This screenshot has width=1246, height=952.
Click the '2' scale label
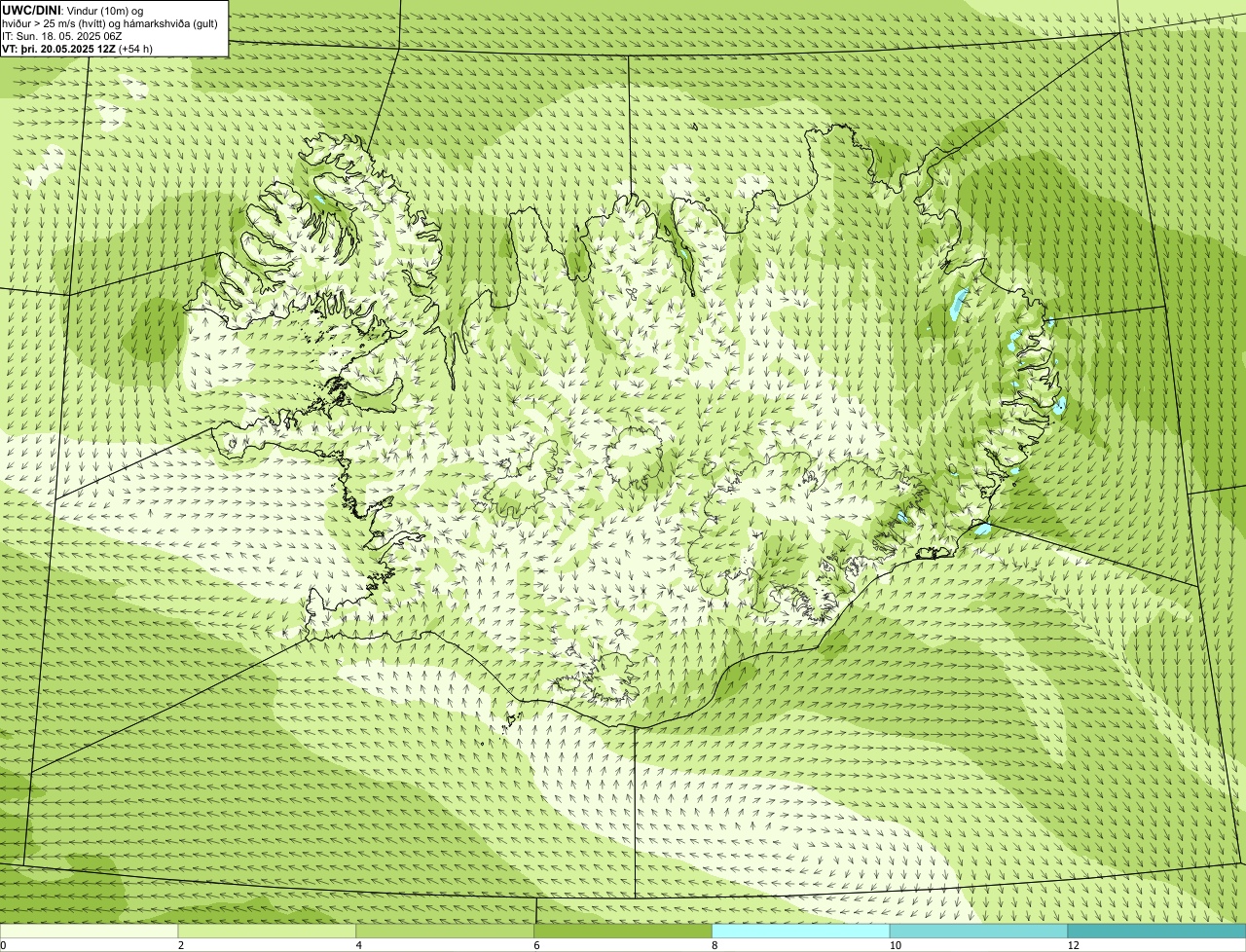pyautogui.click(x=181, y=945)
